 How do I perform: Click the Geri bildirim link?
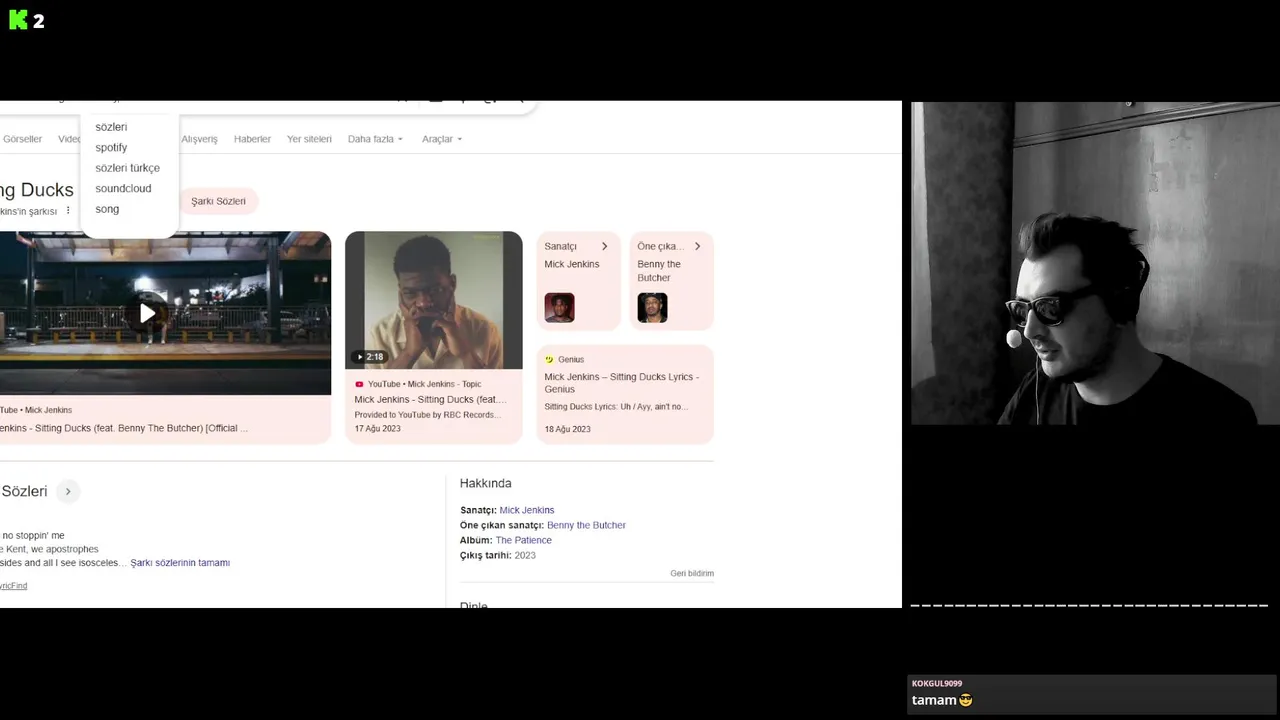coord(692,573)
